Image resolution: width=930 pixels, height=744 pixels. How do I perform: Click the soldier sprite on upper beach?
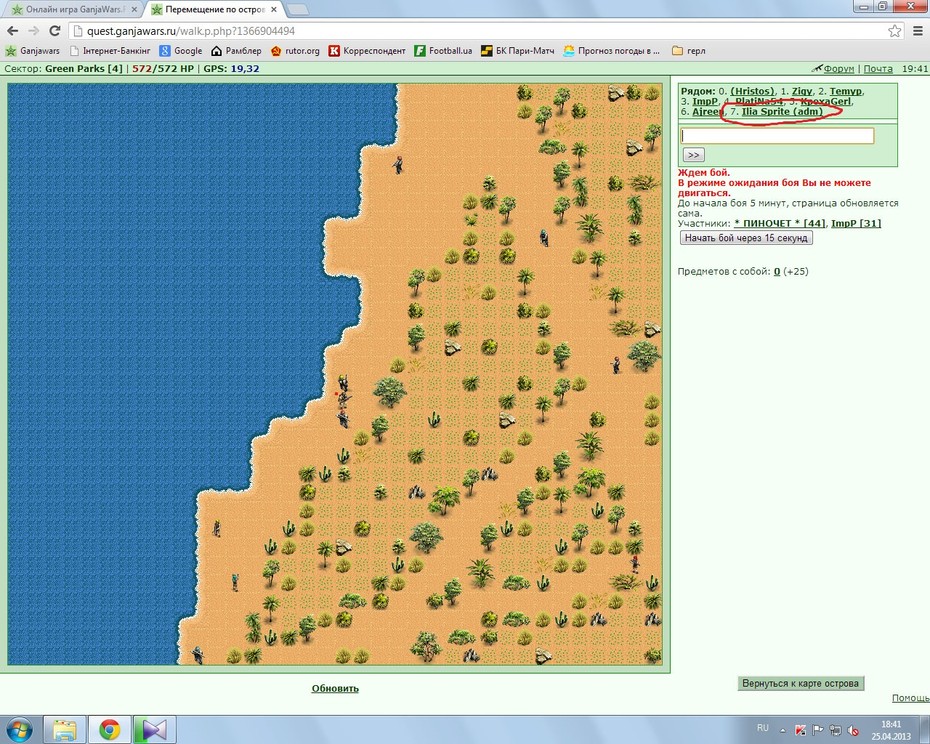click(x=398, y=164)
